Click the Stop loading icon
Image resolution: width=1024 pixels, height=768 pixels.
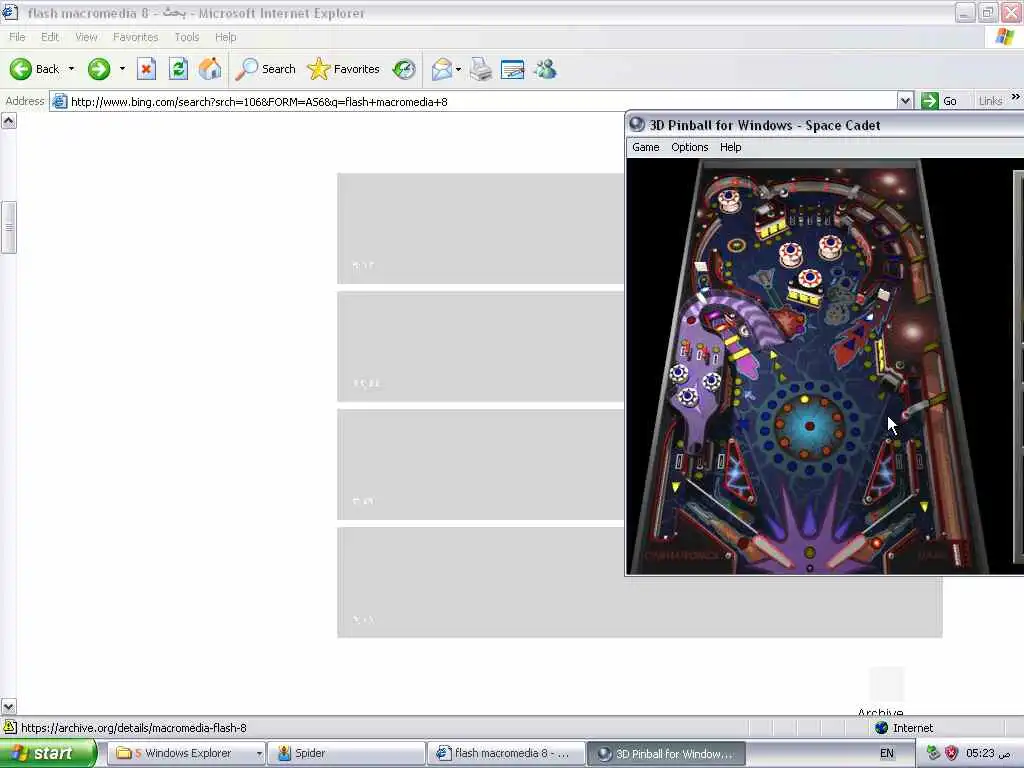[146, 69]
